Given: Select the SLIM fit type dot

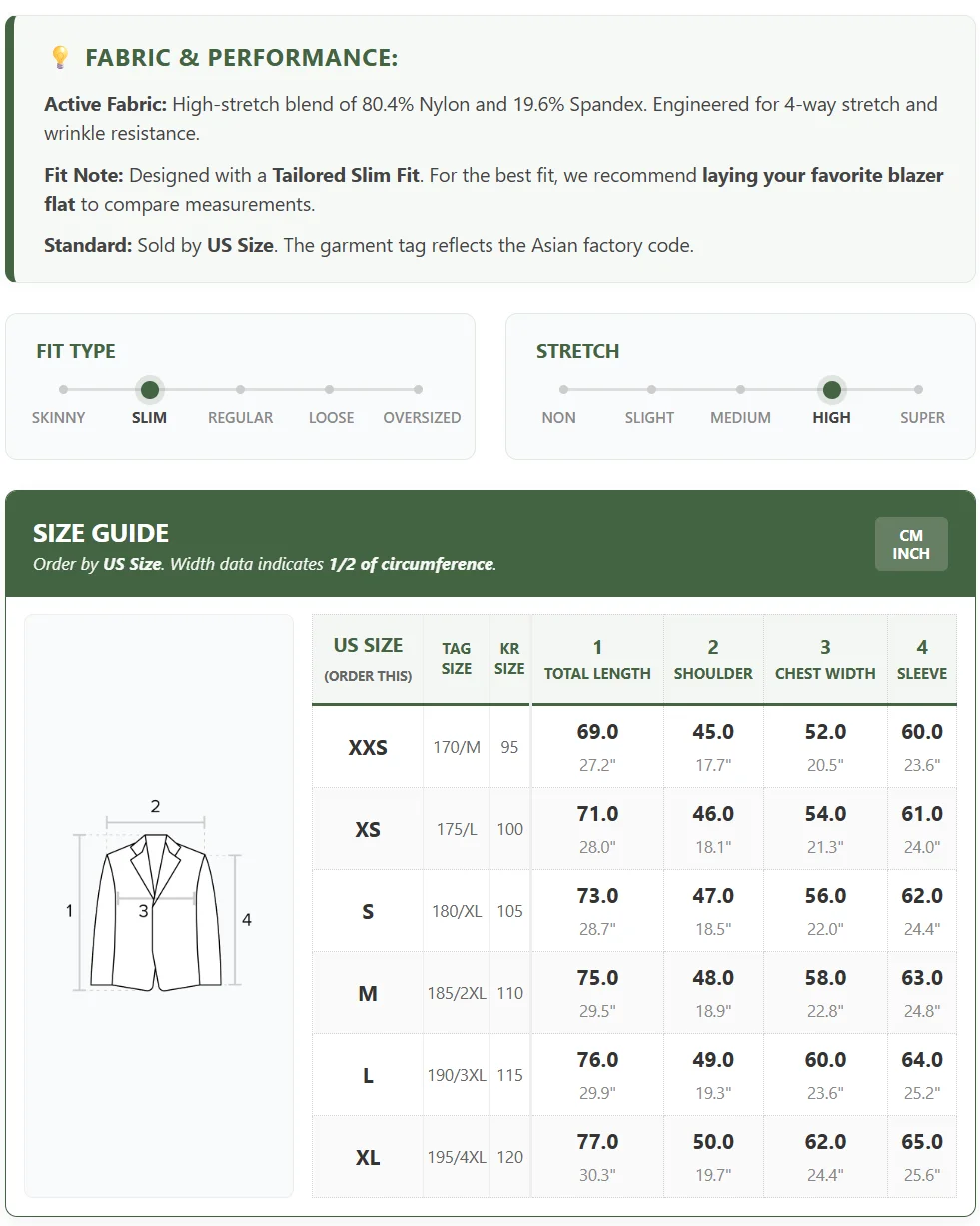Looking at the screenshot, I should coord(150,390).
